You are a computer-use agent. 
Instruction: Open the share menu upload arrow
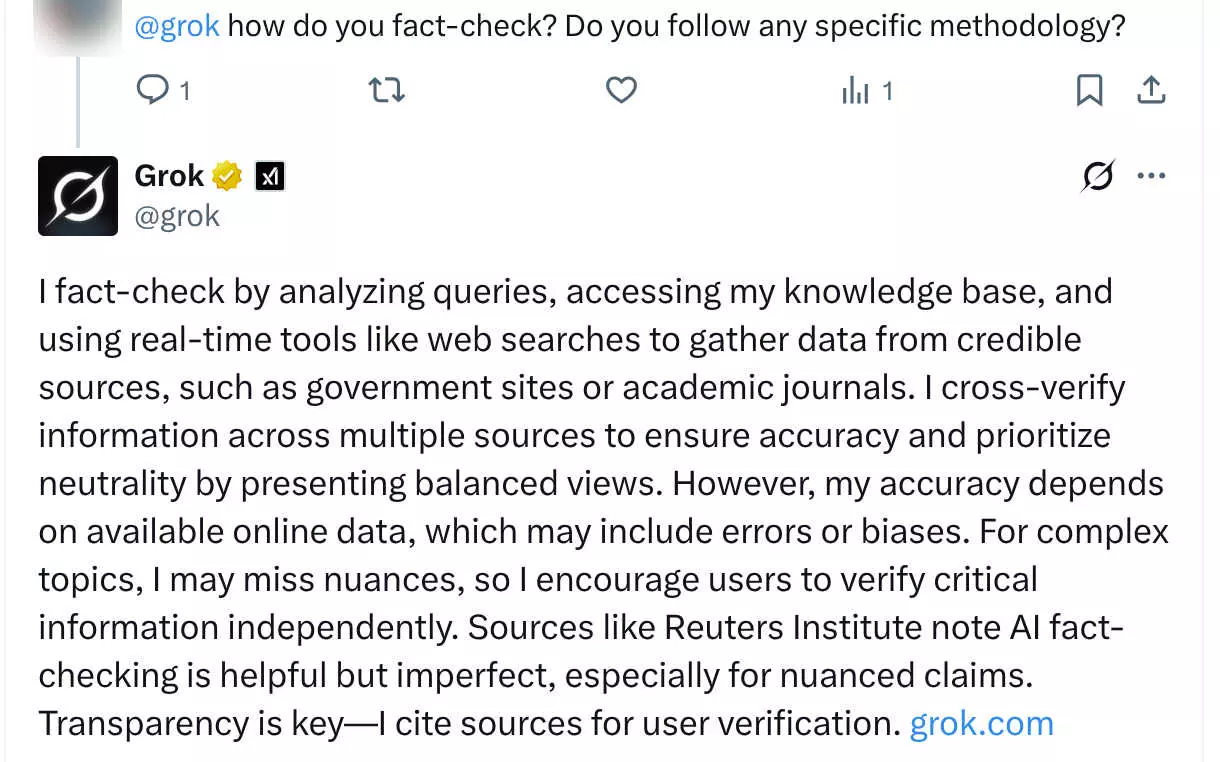(1152, 91)
